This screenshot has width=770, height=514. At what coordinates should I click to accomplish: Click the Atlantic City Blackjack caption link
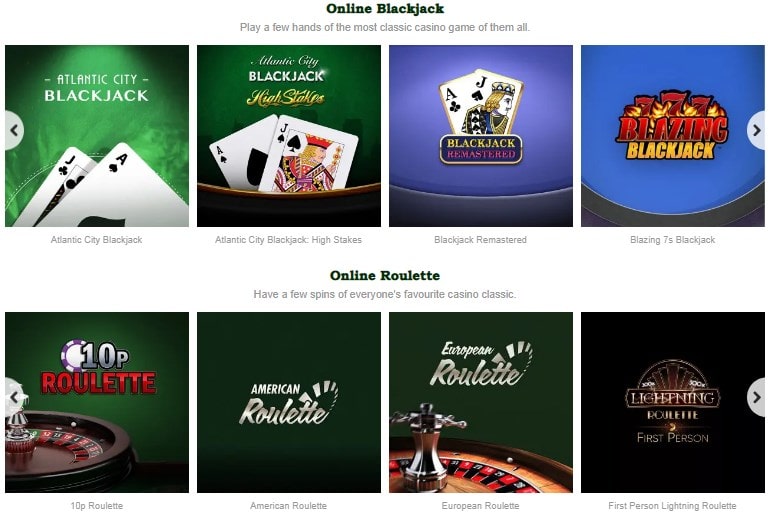click(97, 240)
